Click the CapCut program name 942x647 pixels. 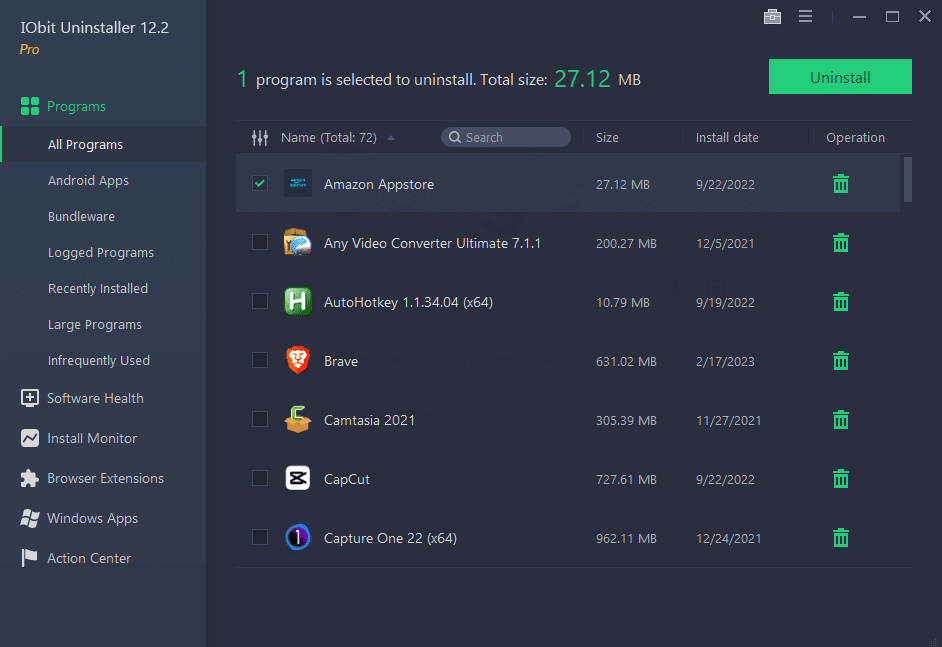tap(347, 479)
